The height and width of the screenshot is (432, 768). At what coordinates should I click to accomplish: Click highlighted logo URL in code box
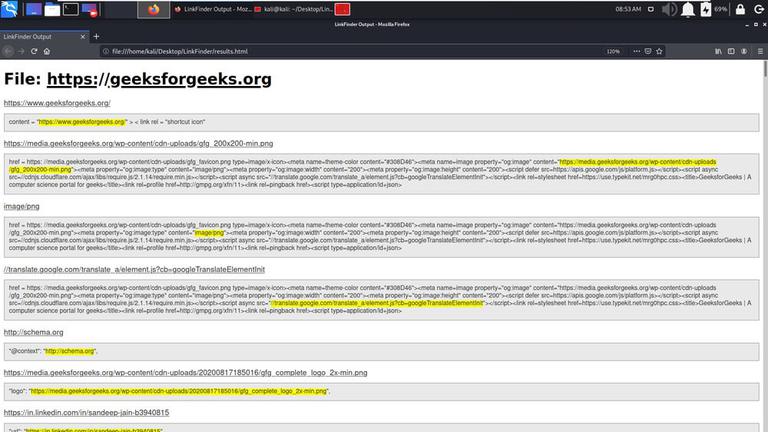point(179,391)
